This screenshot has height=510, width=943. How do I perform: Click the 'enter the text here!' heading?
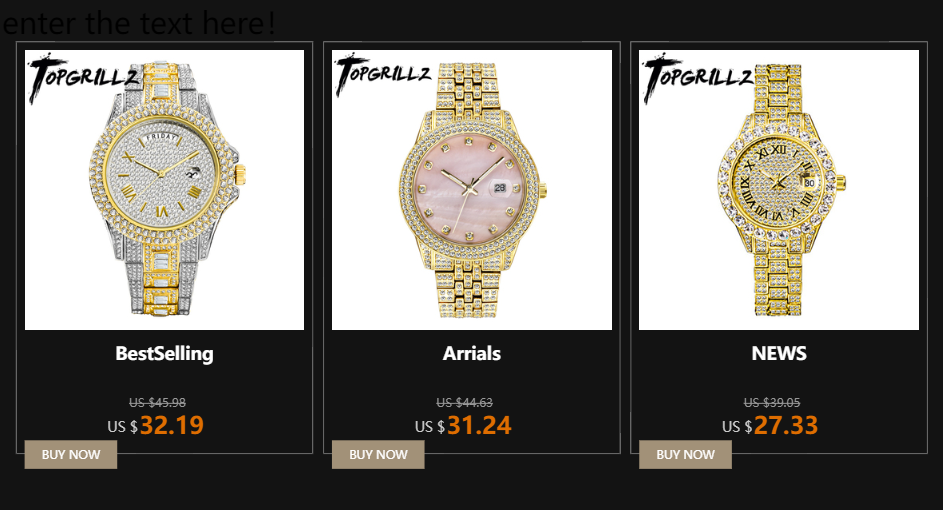point(139,23)
